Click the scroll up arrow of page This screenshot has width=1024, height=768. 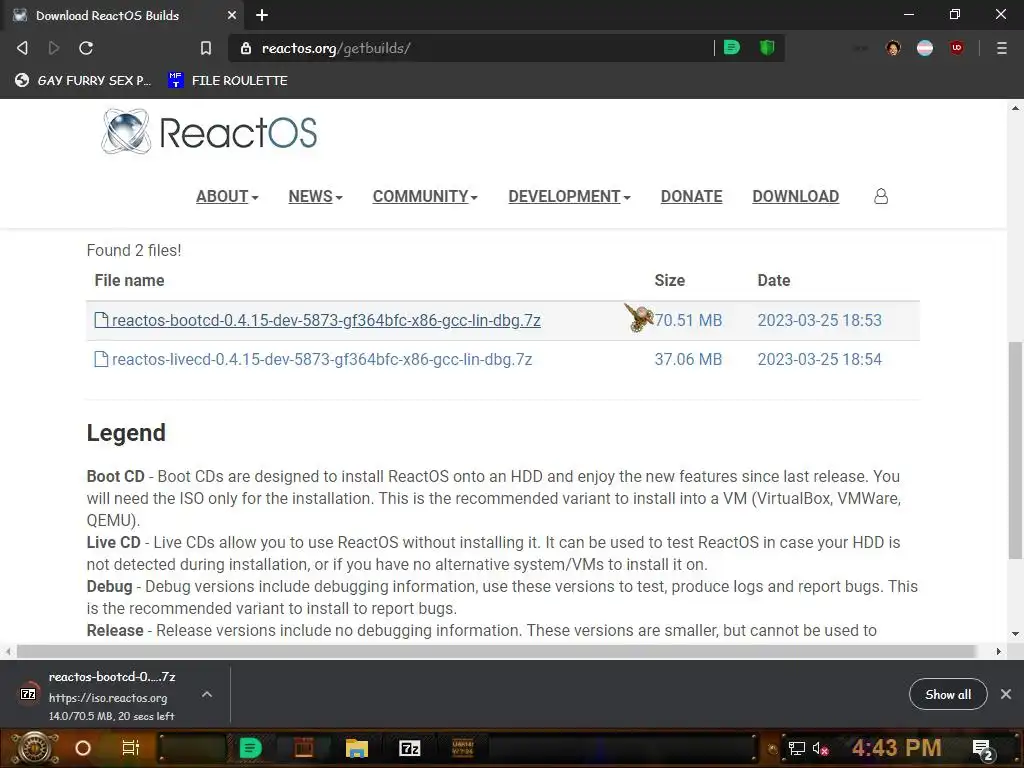tap(1016, 108)
